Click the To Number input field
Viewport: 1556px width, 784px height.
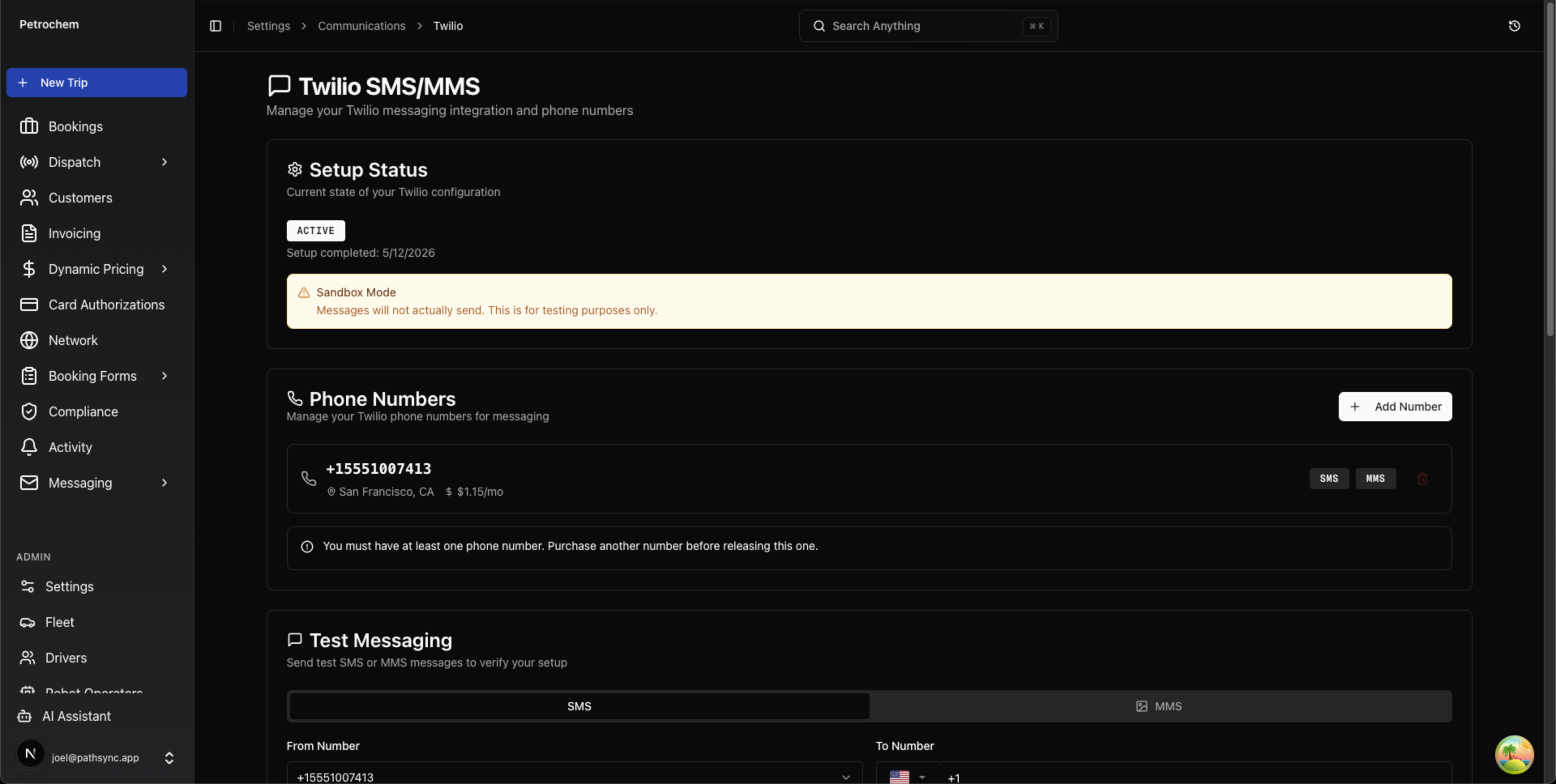coord(1195,773)
